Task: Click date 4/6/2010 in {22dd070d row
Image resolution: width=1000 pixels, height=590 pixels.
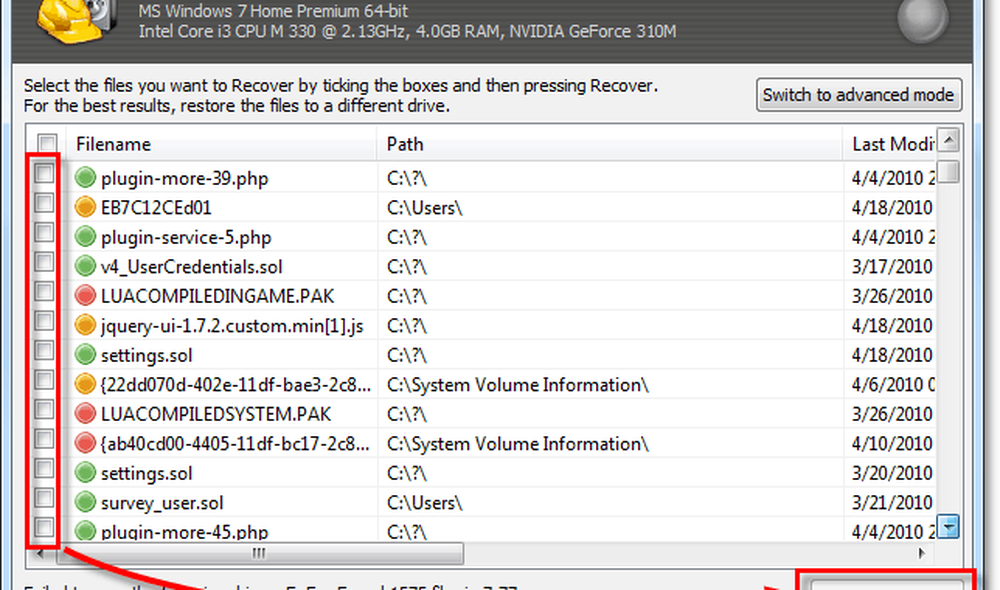Action: click(x=893, y=385)
